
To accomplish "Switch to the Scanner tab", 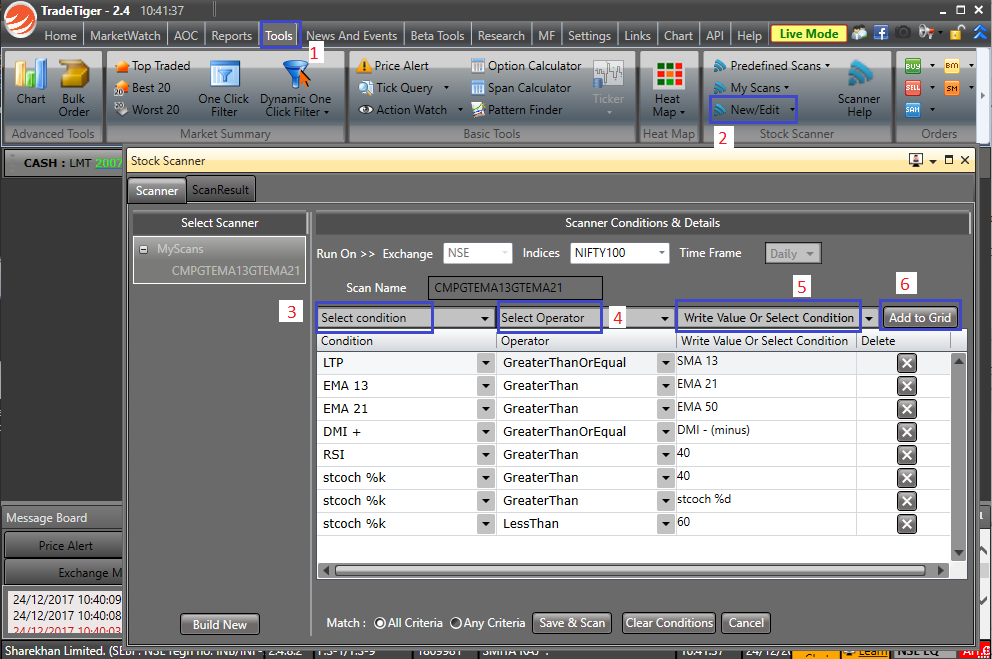I will coord(157,190).
